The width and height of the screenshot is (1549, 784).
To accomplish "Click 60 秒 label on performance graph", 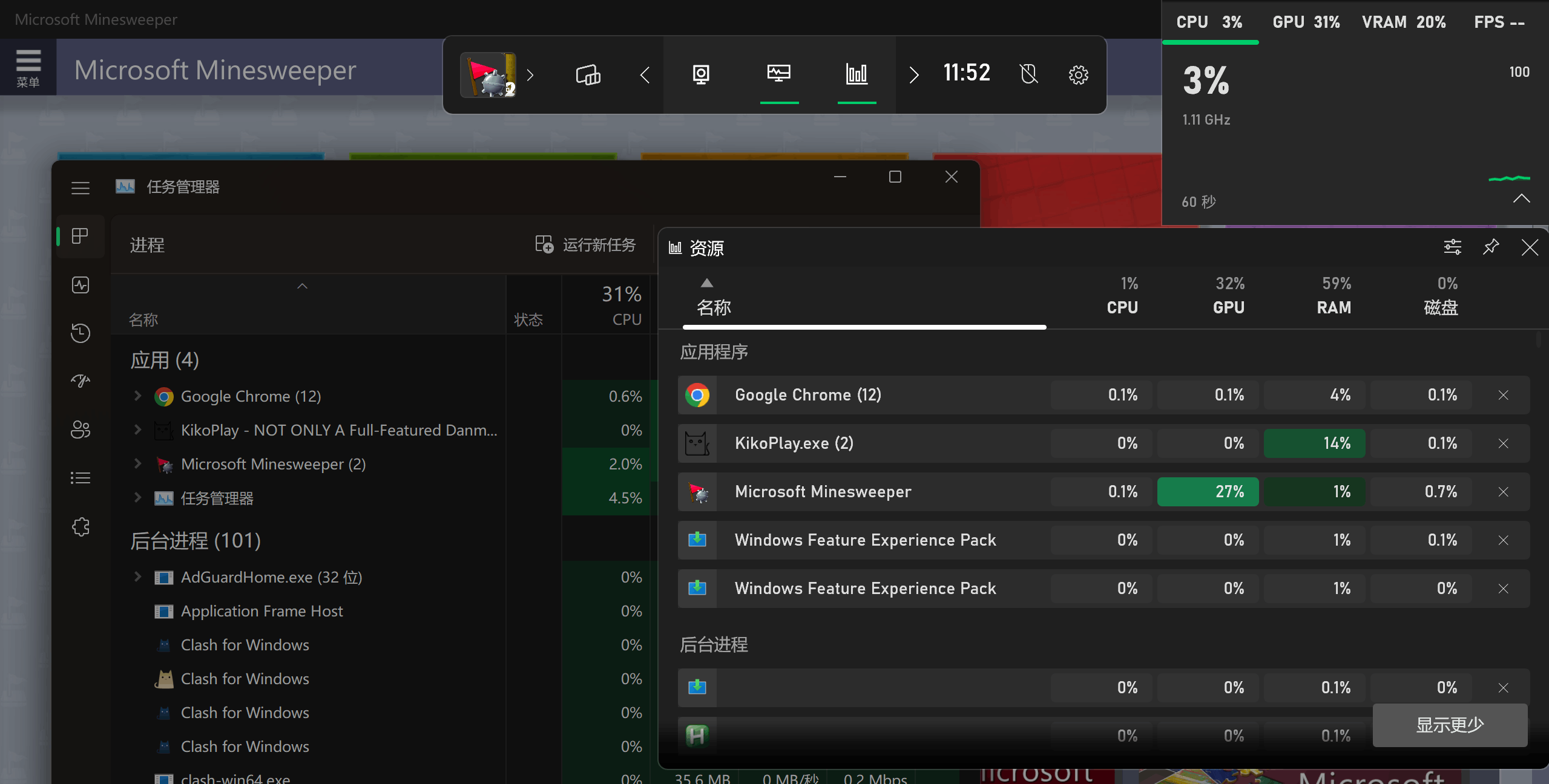I will click(1199, 201).
